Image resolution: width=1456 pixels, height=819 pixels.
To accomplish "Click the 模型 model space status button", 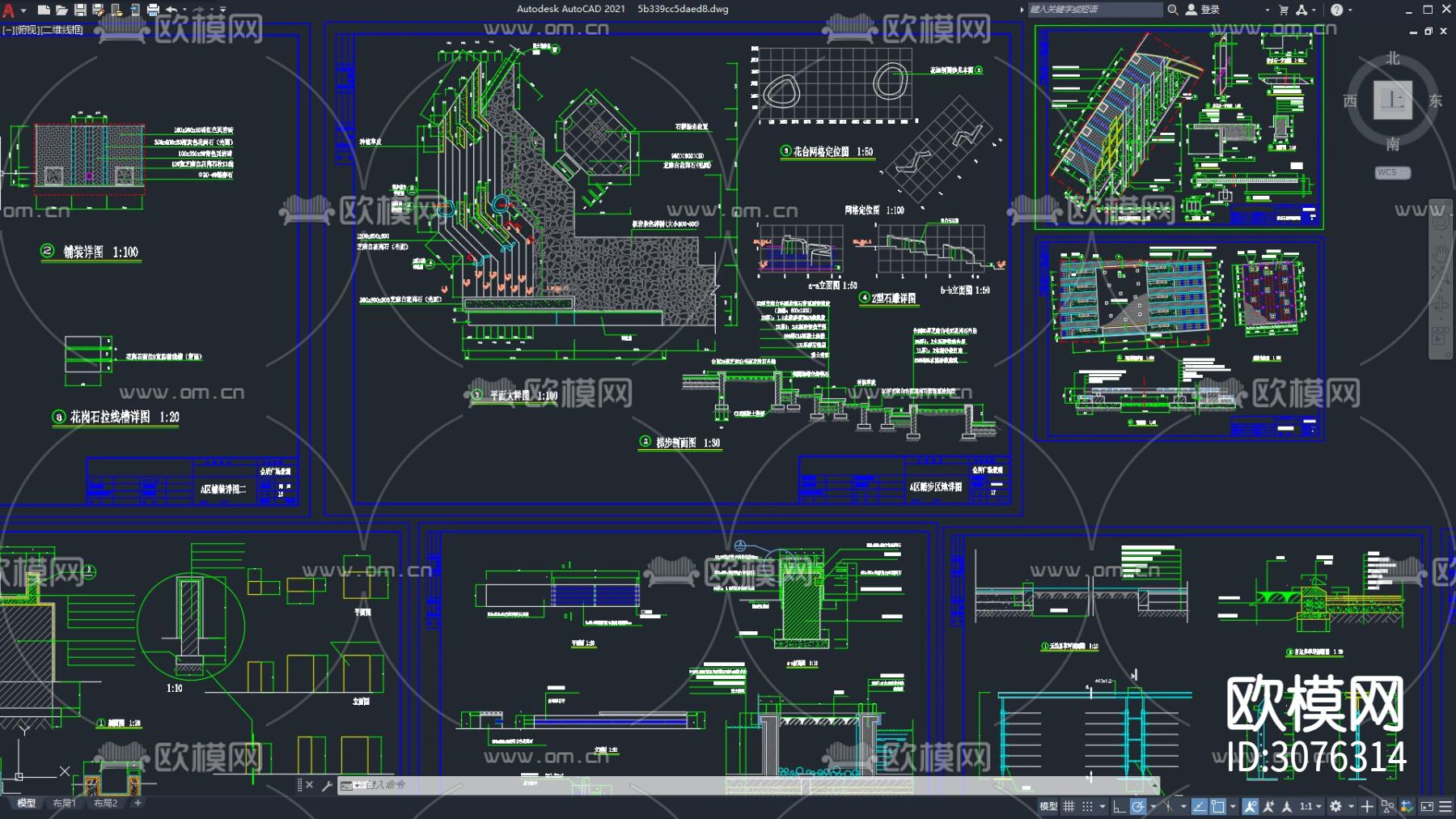I will [1048, 806].
